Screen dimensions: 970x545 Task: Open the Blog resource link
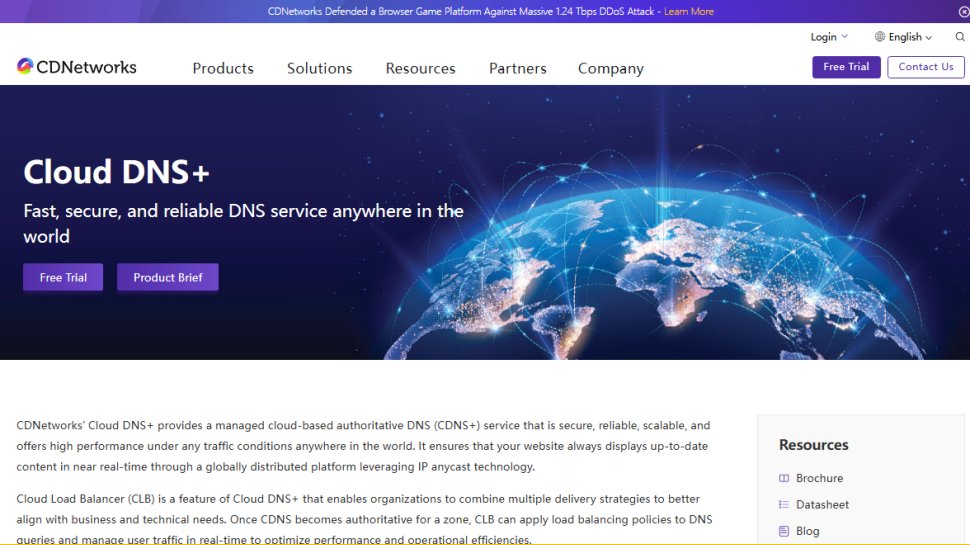tap(807, 531)
